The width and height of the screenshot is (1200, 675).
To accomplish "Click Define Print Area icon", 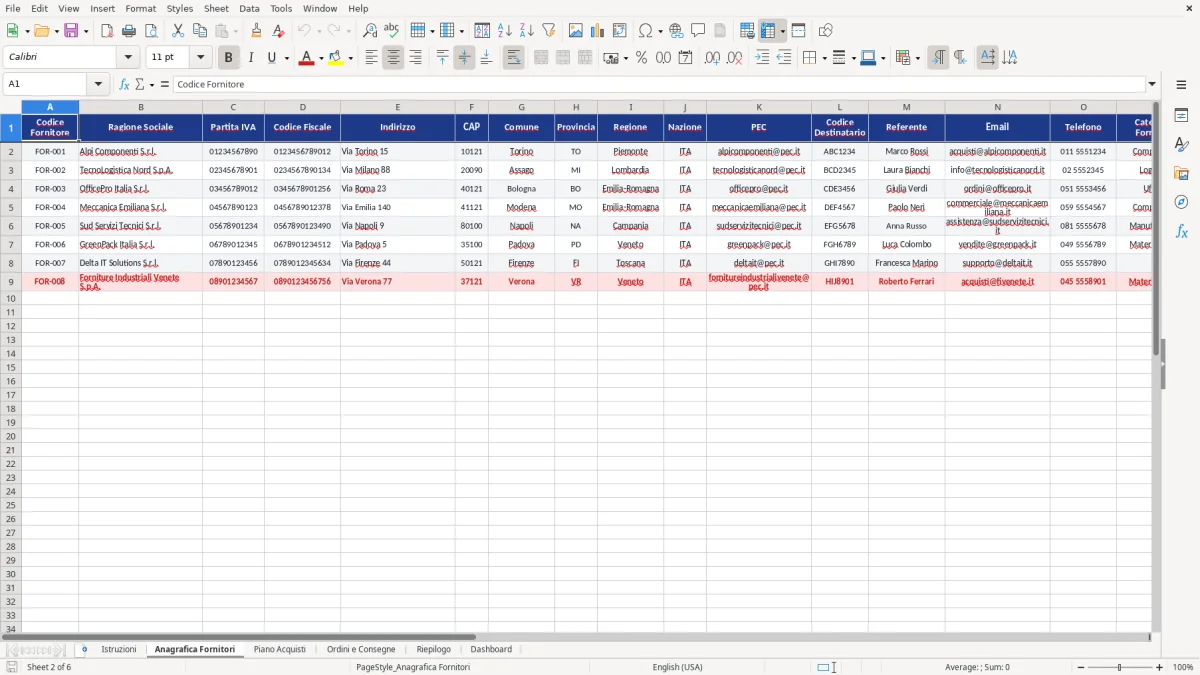I will click(747, 31).
